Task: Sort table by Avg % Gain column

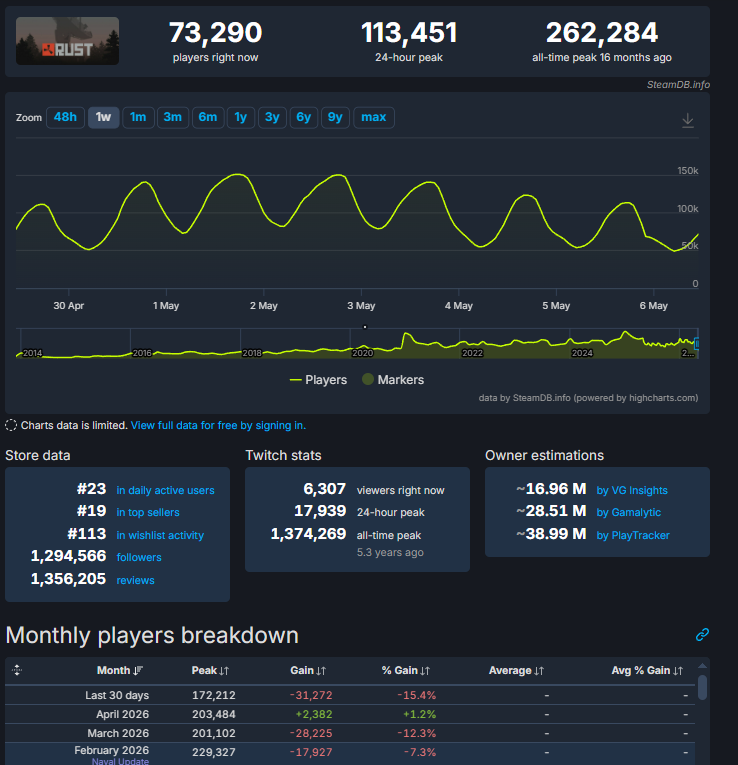Action: pyautogui.click(x=647, y=670)
